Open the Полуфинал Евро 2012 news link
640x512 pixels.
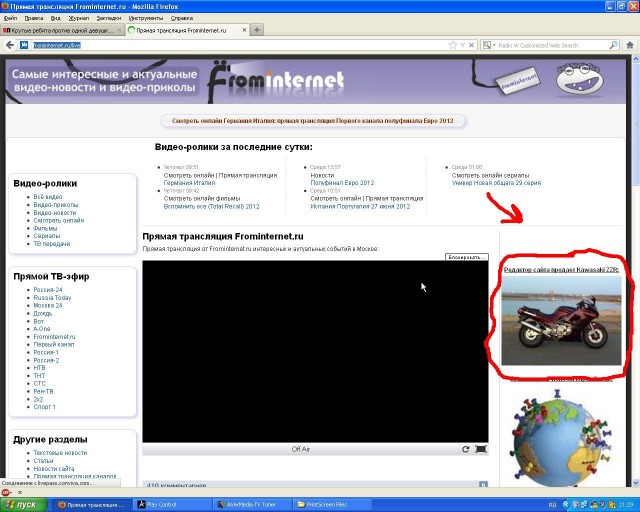point(342,182)
